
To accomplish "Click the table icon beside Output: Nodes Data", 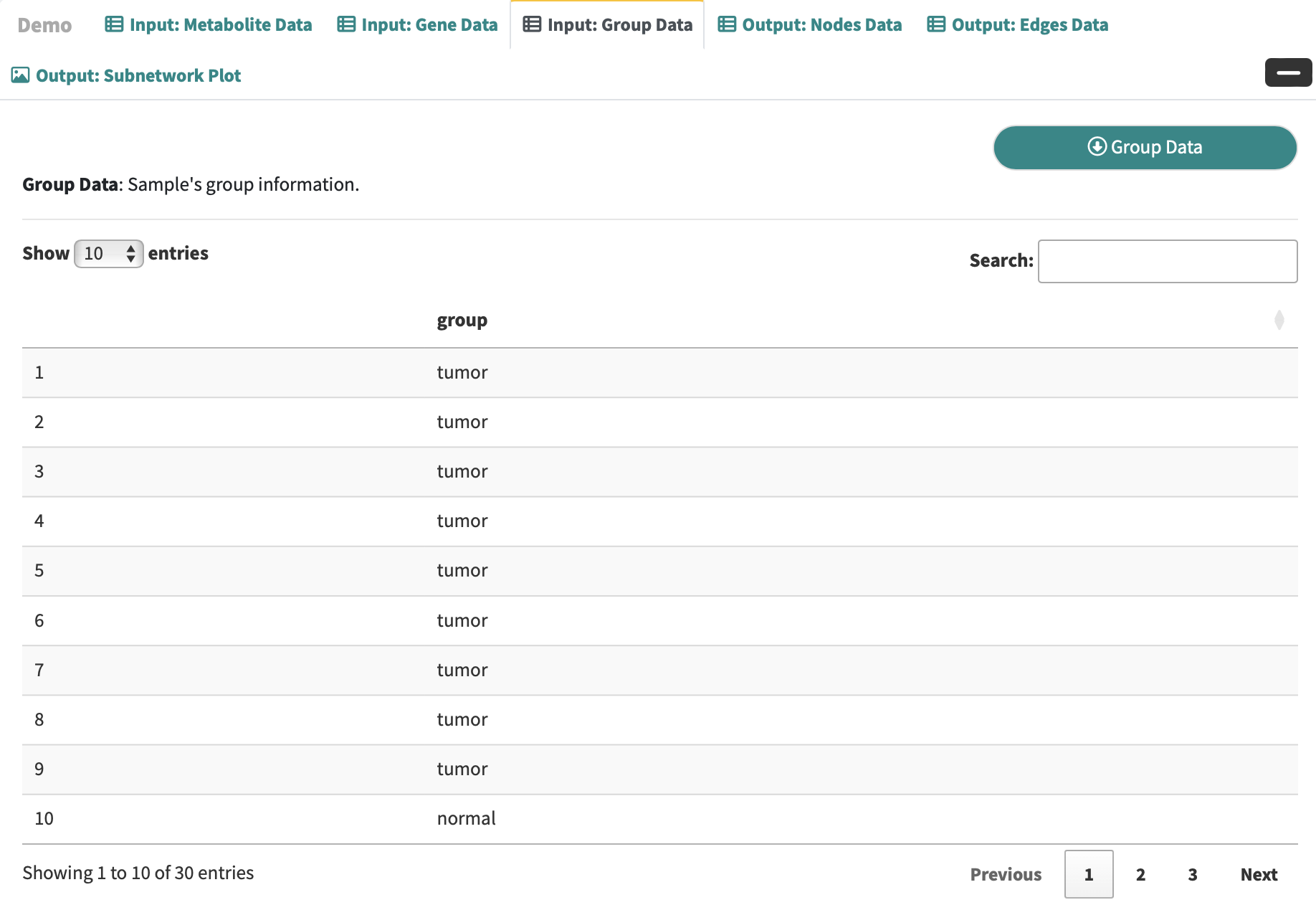I will click(x=727, y=24).
